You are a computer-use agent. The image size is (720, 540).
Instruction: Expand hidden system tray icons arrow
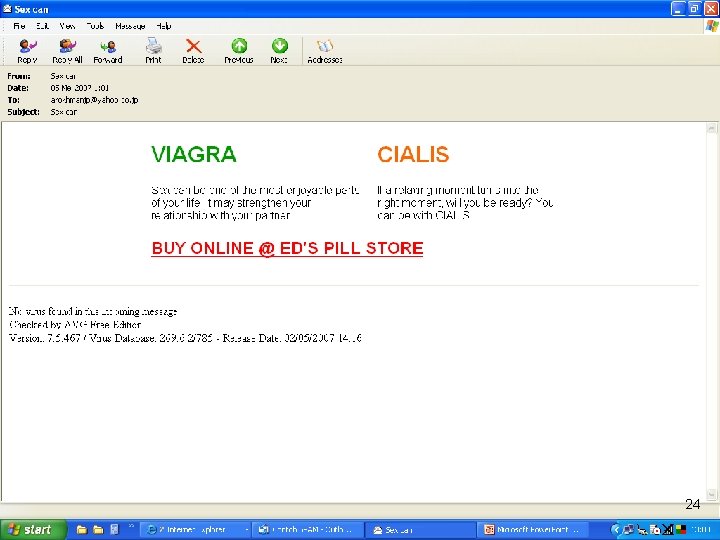[x=615, y=530]
